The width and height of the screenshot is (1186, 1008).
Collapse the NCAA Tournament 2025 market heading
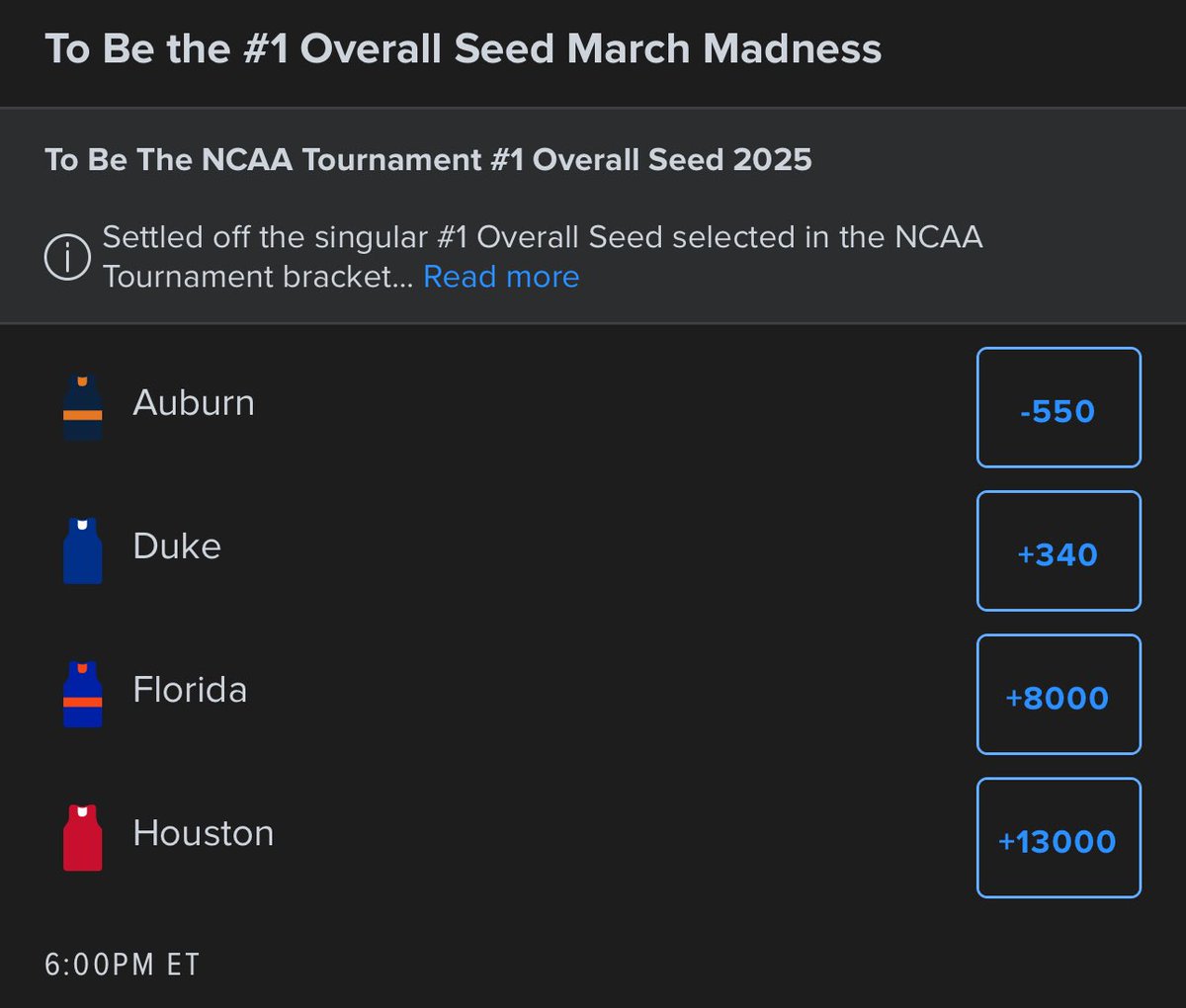428,160
